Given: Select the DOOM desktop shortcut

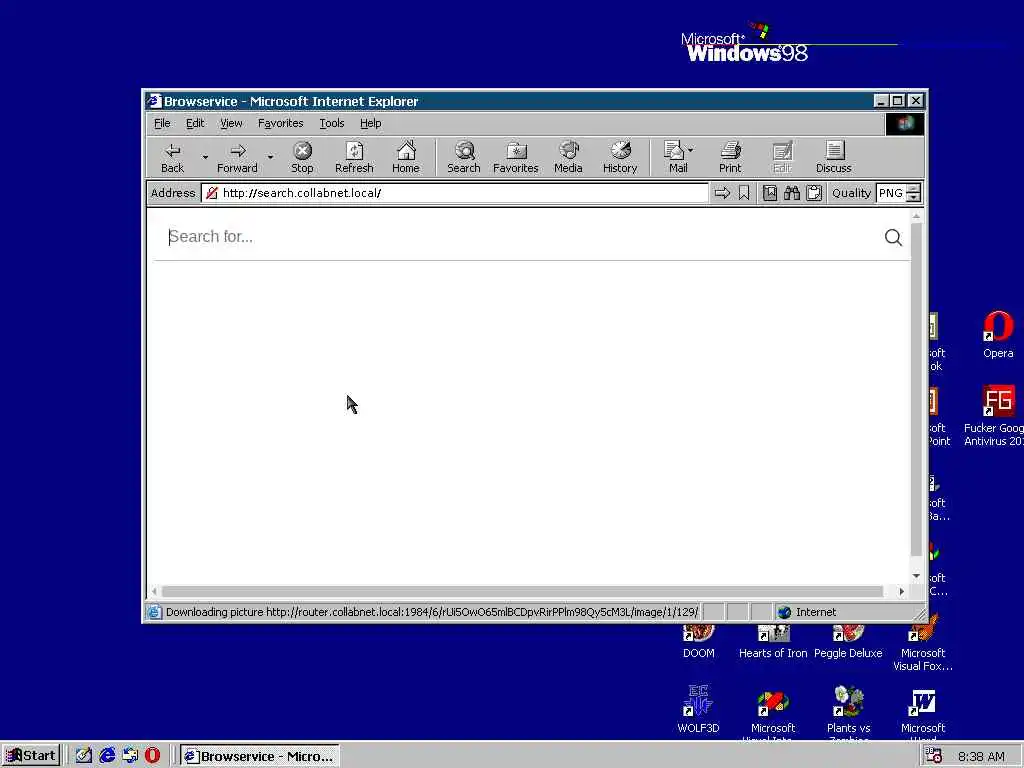Looking at the screenshot, I should 698,641.
